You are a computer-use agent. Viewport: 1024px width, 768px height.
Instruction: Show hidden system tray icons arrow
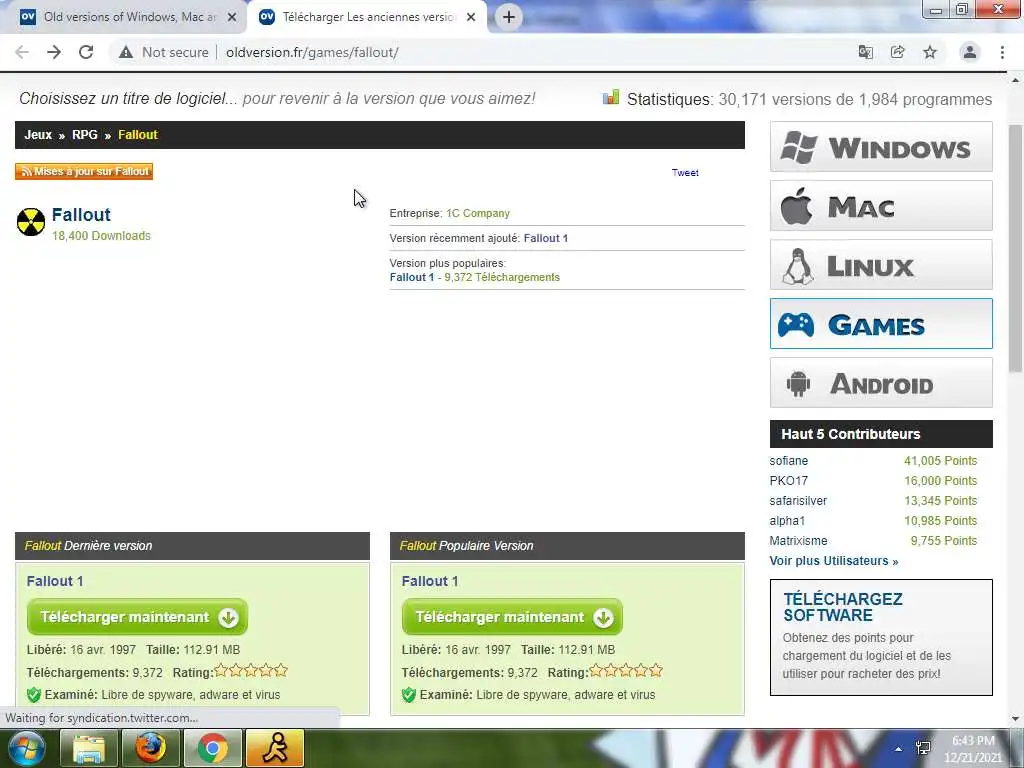pyautogui.click(x=899, y=749)
